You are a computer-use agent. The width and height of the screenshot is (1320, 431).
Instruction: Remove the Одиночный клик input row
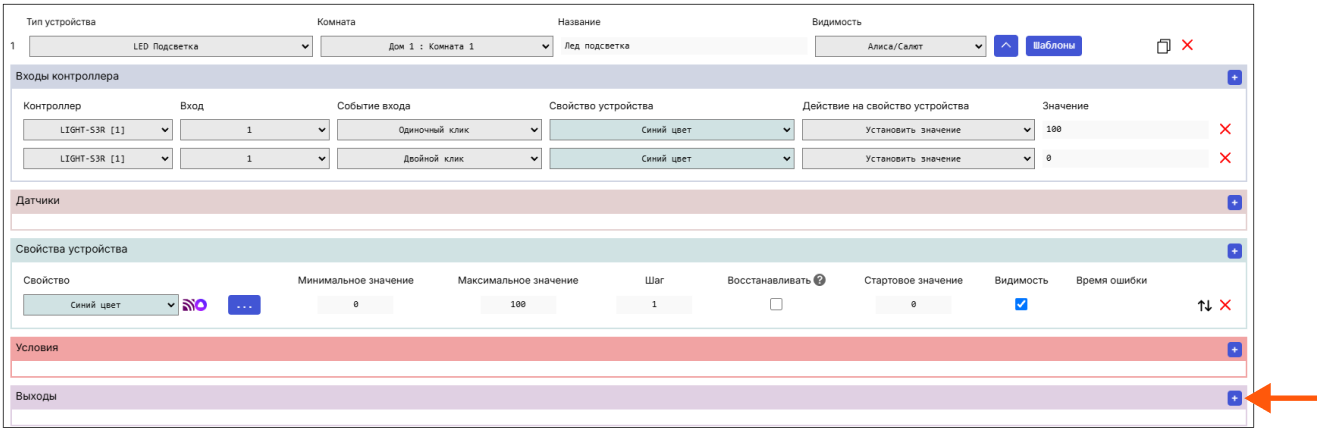coord(1225,129)
